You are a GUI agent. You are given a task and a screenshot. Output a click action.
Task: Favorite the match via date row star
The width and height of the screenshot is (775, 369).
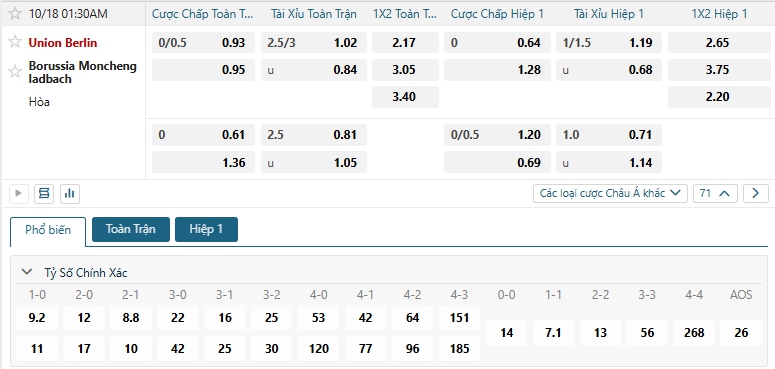15,13
